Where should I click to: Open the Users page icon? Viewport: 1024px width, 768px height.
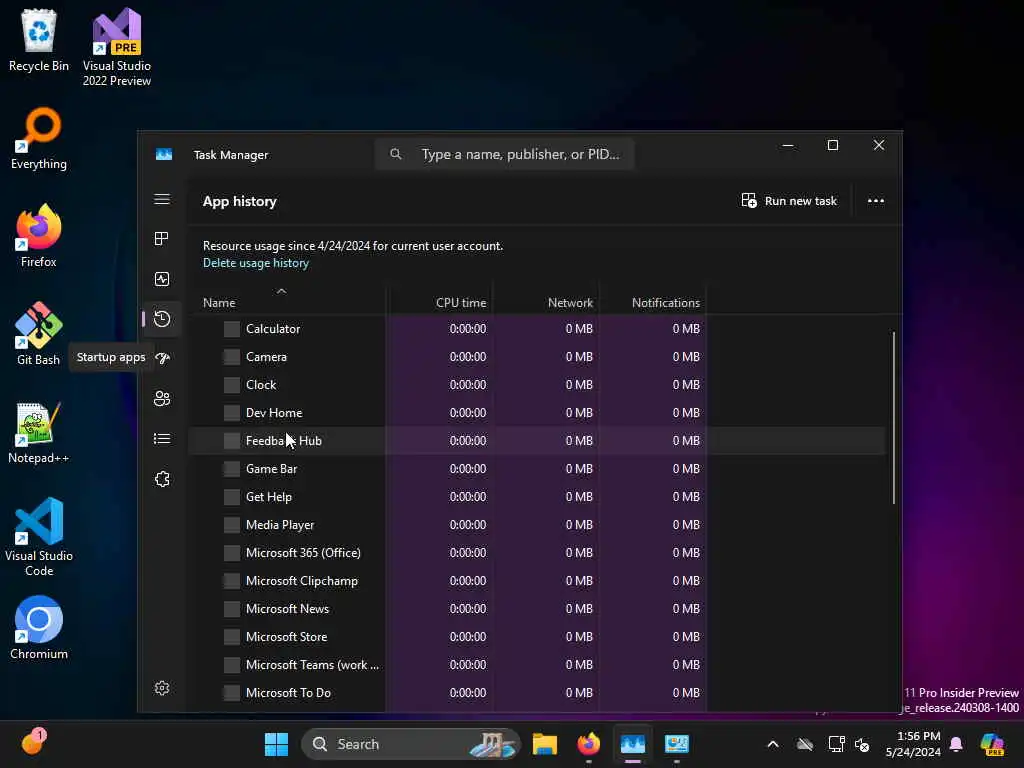(162, 398)
